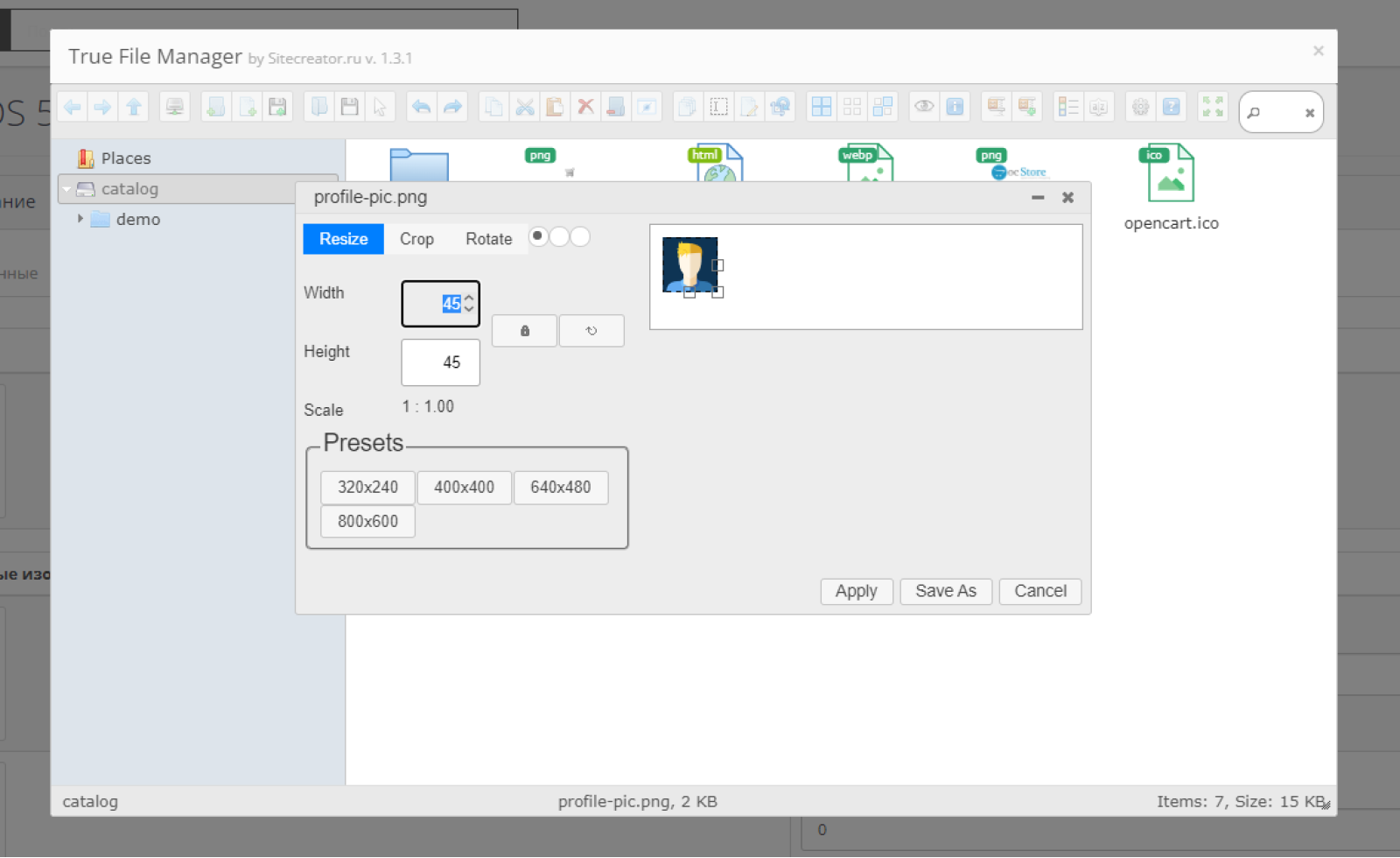Create a new folder with toolbar icon

coord(216,107)
